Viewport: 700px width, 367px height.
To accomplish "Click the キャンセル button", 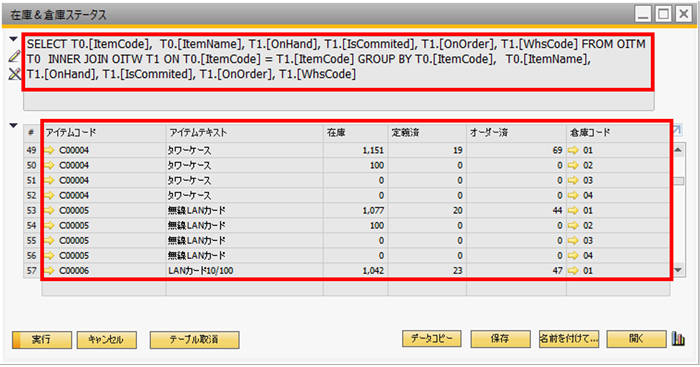I will (x=107, y=340).
